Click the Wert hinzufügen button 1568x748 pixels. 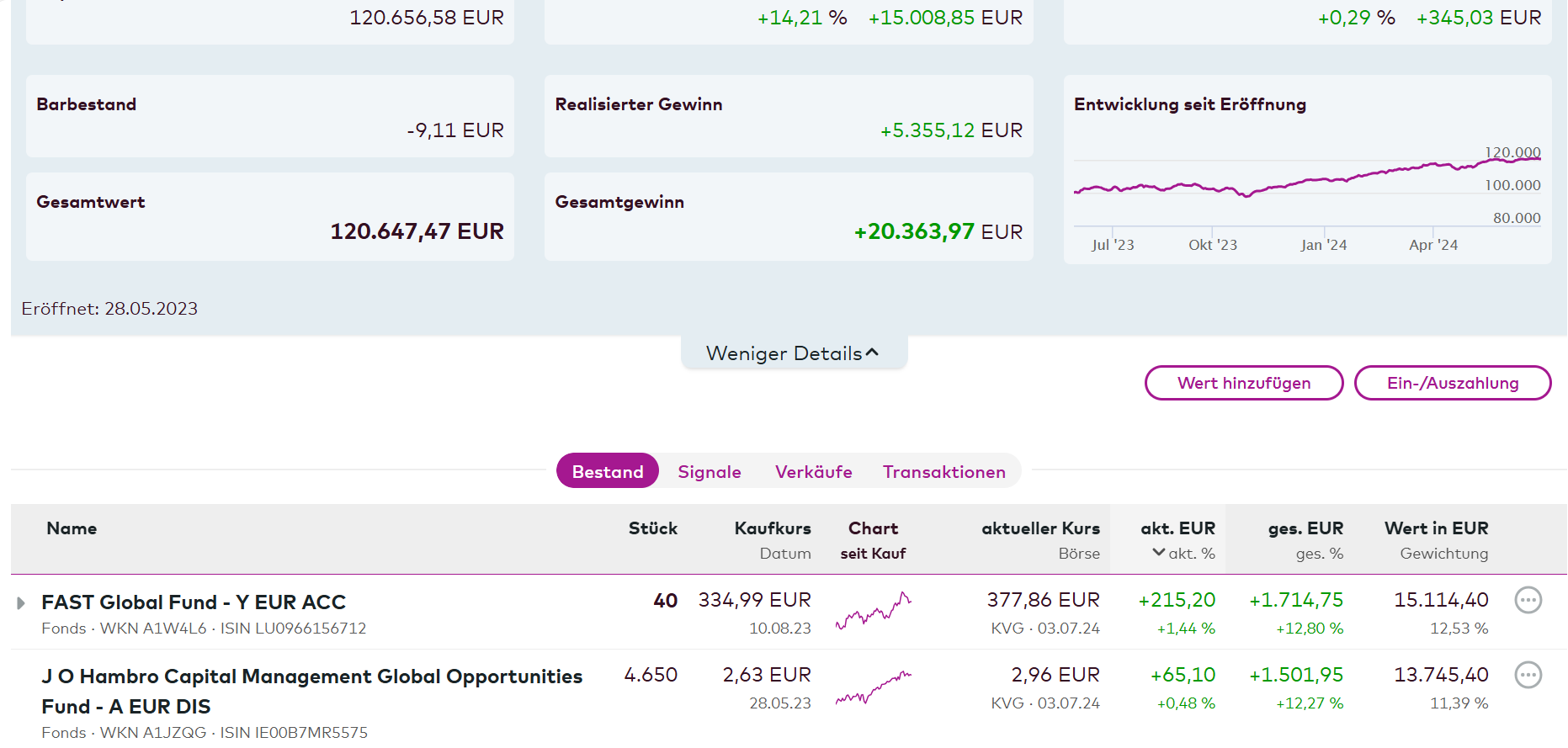(1243, 383)
